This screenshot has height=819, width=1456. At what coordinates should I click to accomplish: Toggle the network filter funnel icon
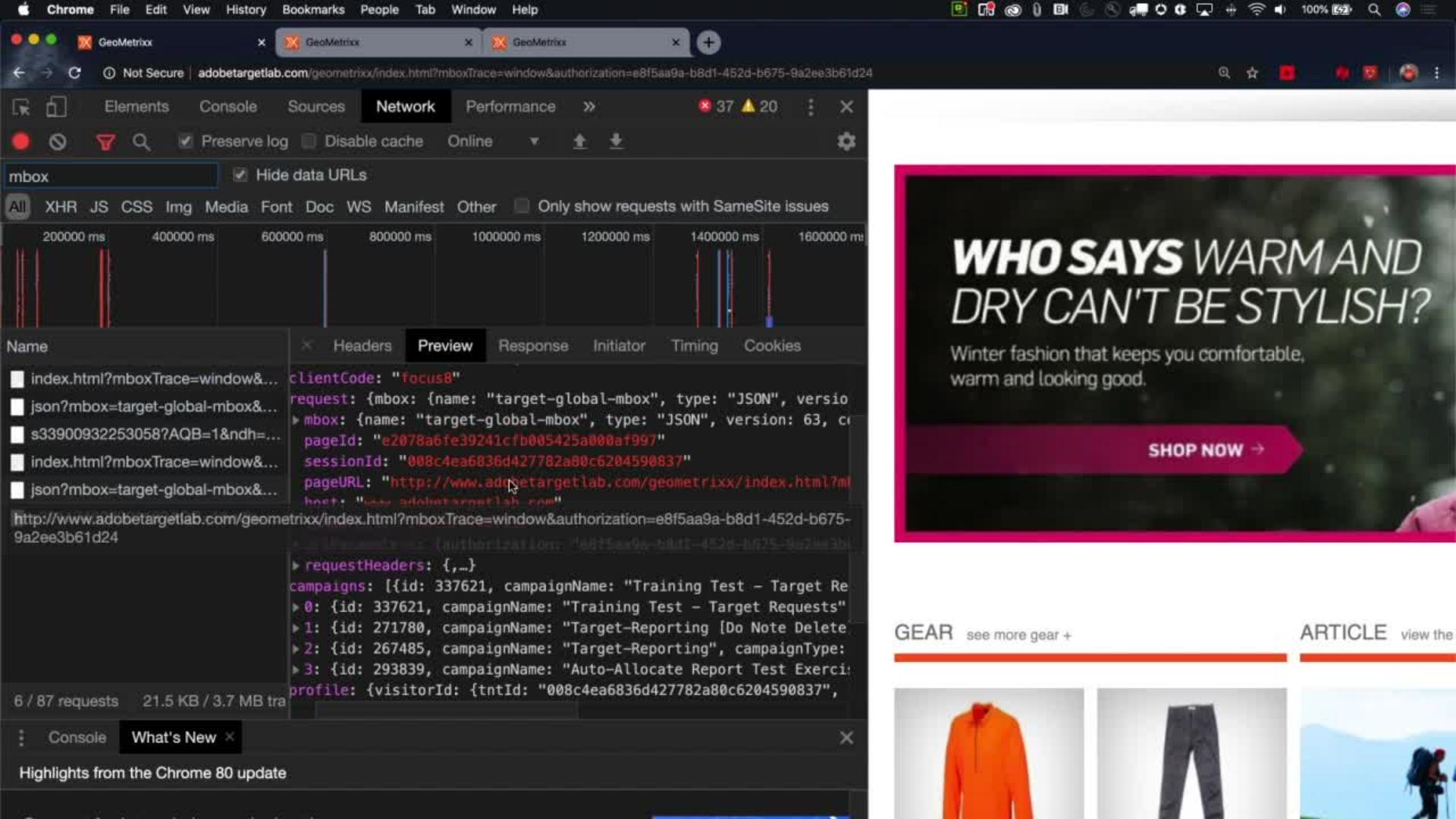(x=105, y=142)
